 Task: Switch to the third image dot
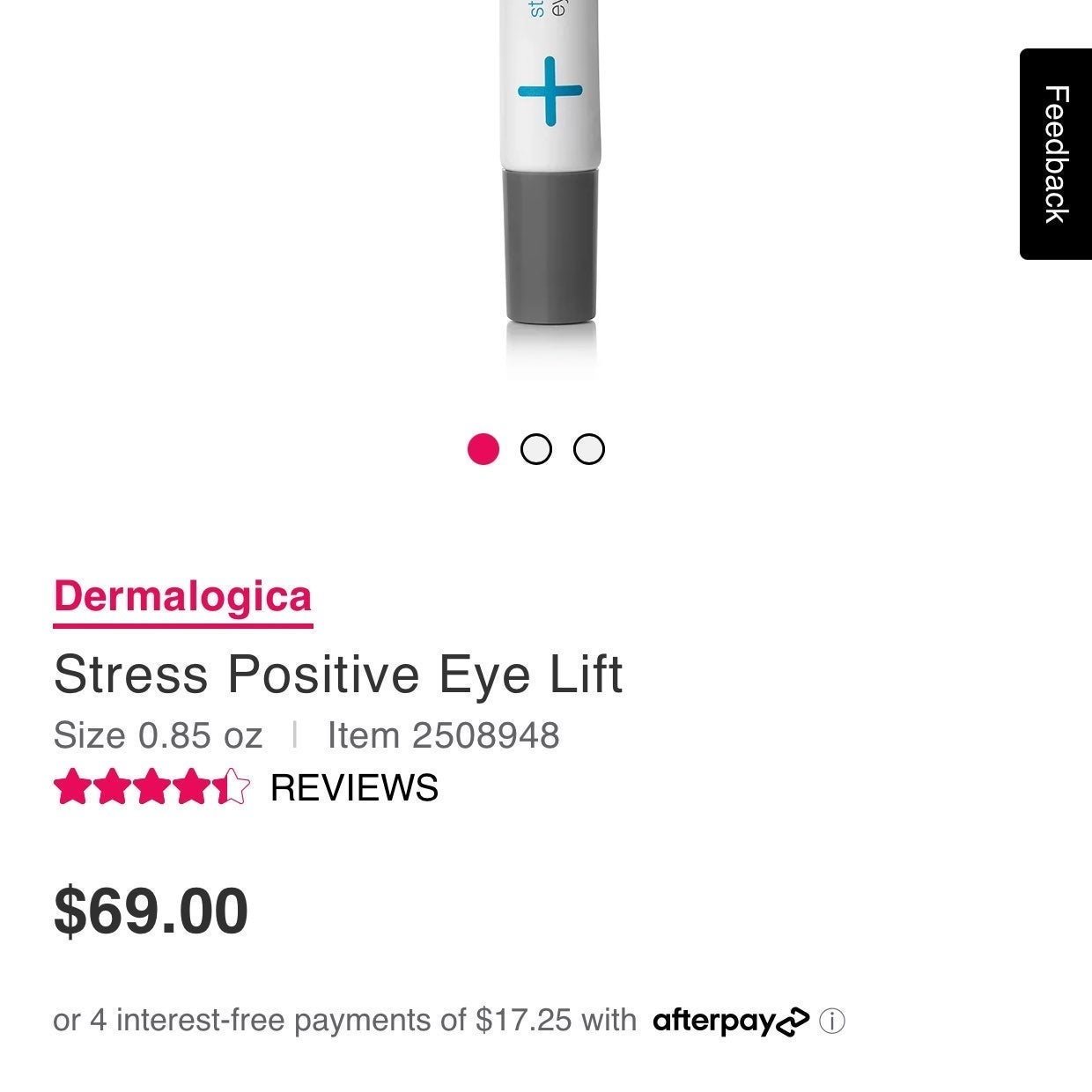[589, 449]
